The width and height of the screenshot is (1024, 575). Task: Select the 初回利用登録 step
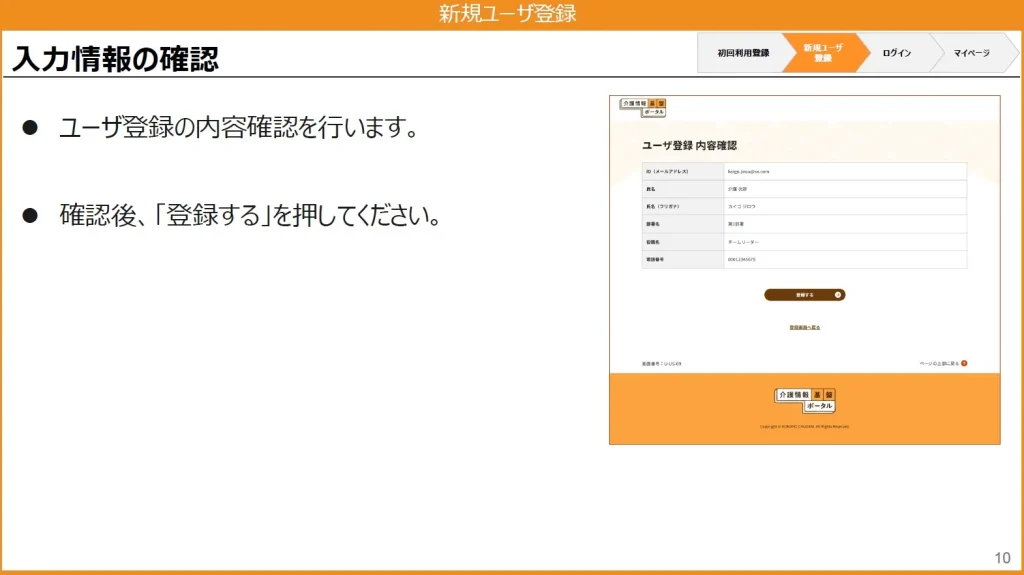(x=742, y=53)
